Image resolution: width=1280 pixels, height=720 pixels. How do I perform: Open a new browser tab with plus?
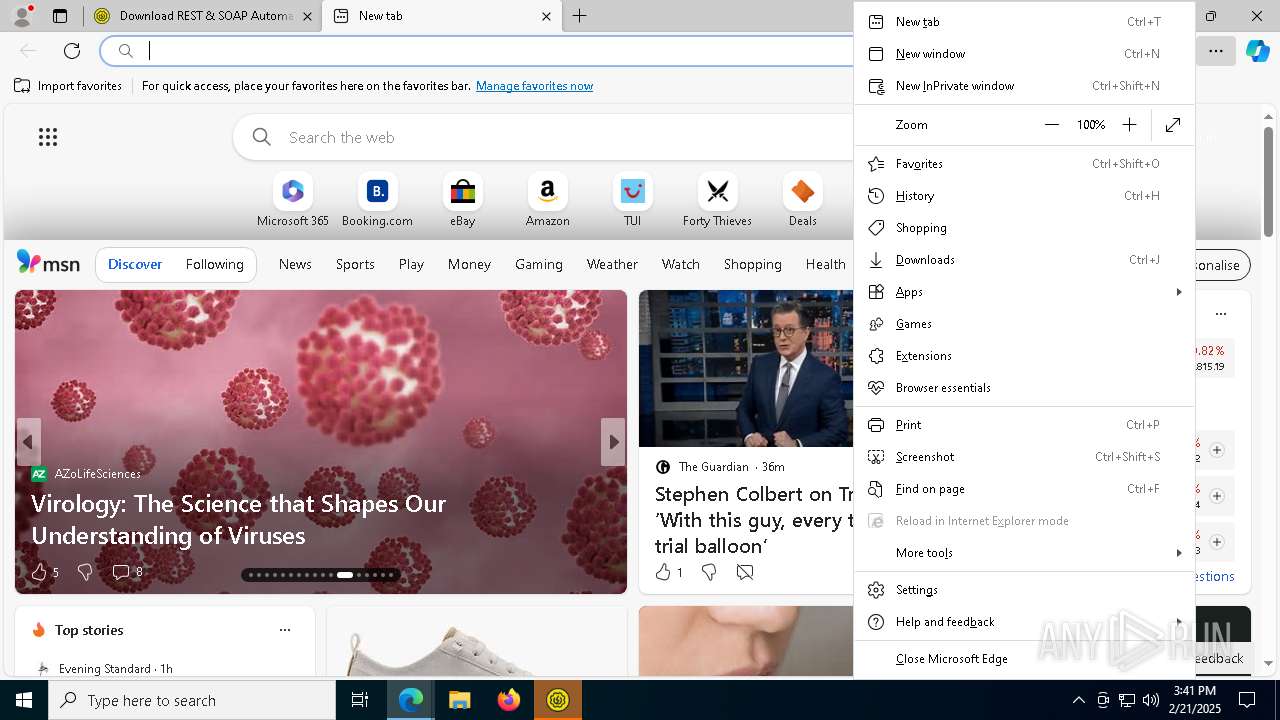coord(579,16)
